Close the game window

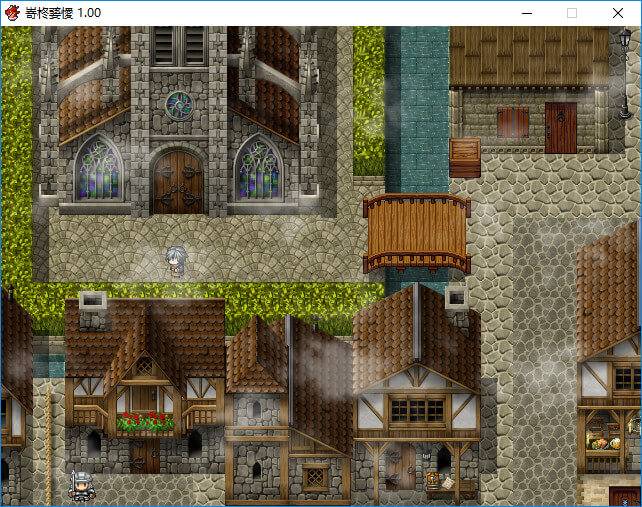click(x=618, y=13)
